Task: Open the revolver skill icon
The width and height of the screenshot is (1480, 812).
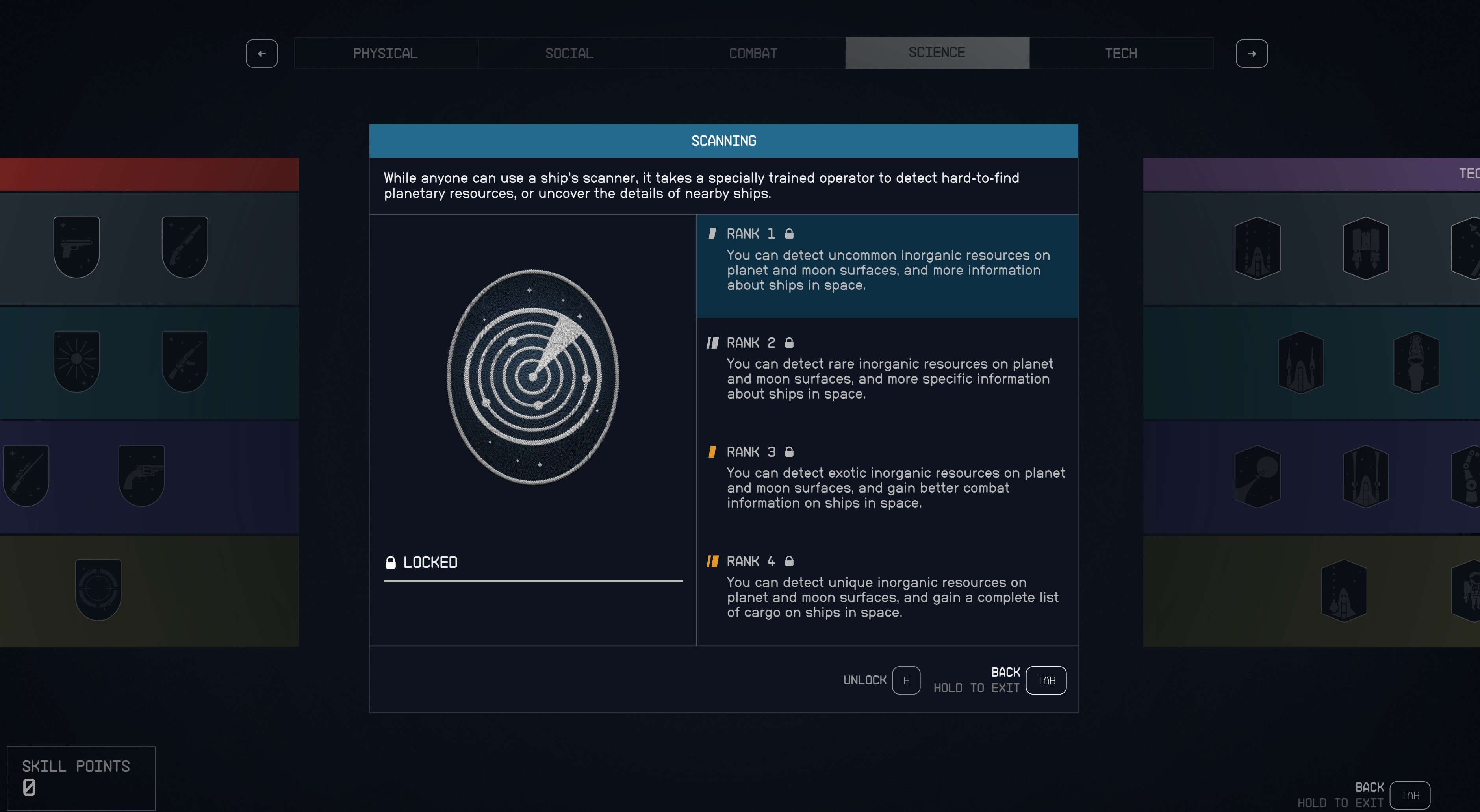Action: tap(141, 474)
